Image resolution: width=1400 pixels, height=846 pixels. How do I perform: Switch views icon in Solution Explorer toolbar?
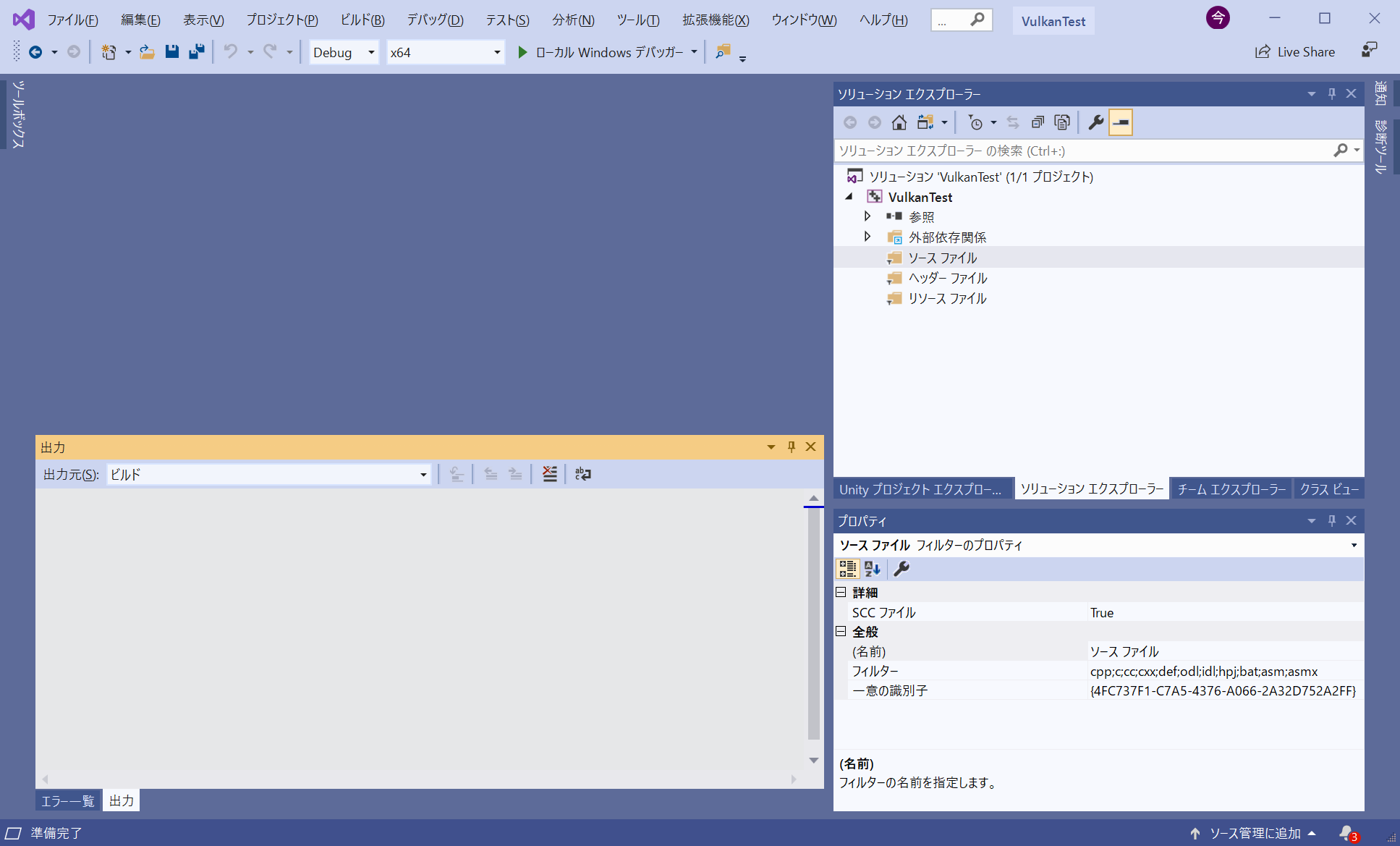coord(925,122)
